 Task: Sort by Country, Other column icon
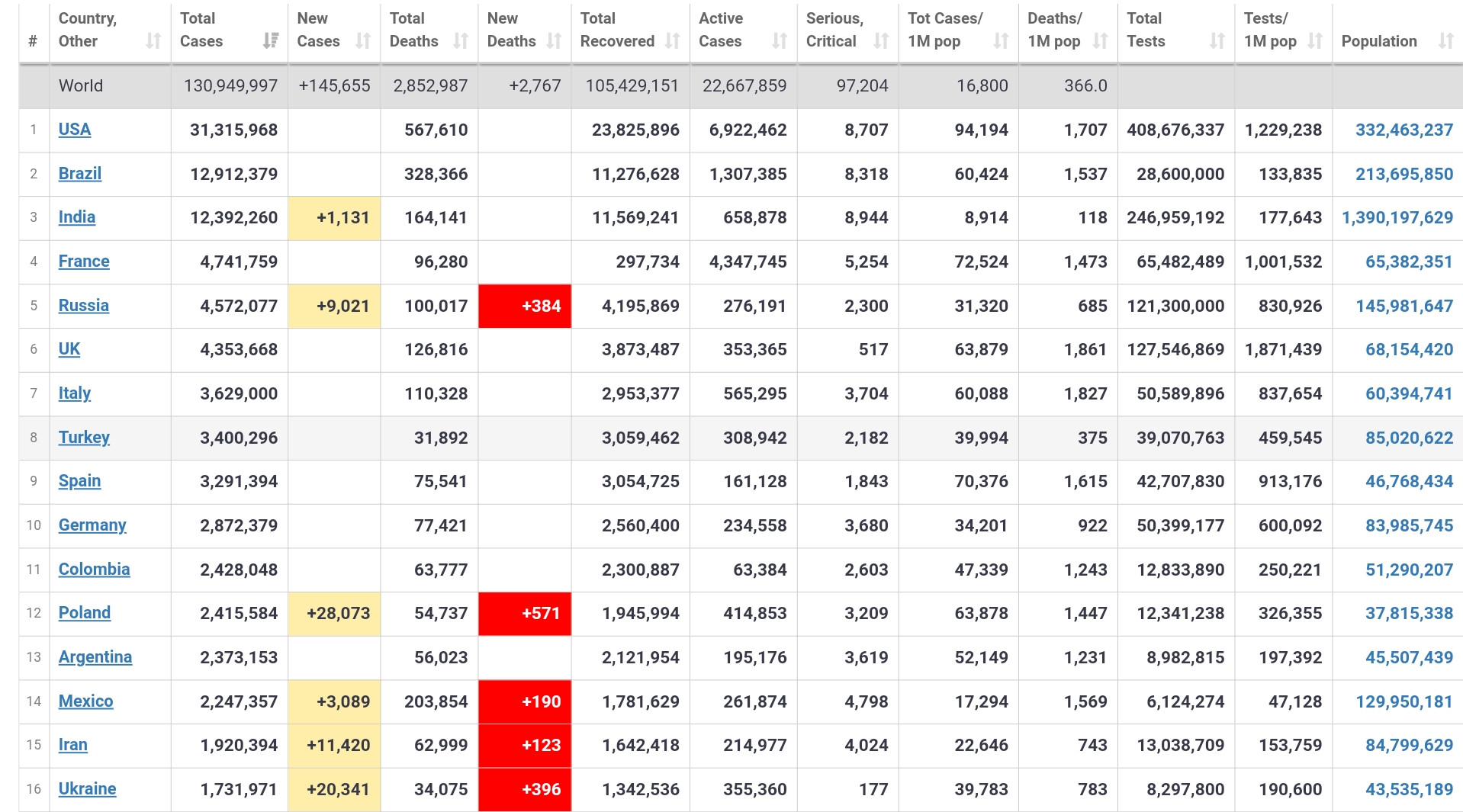pyautogui.click(x=154, y=41)
